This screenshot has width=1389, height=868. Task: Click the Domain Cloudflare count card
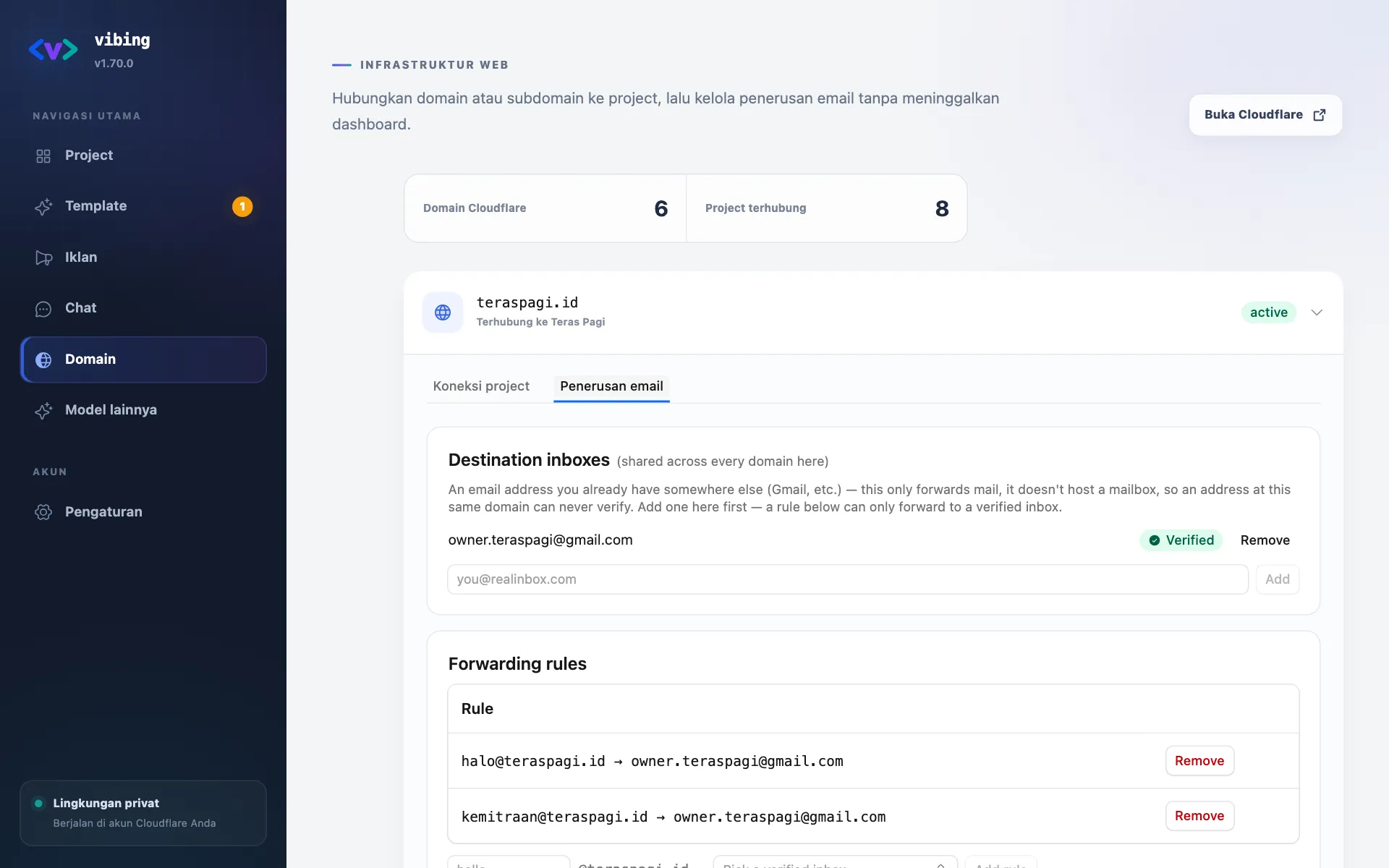(x=545, y=208)
